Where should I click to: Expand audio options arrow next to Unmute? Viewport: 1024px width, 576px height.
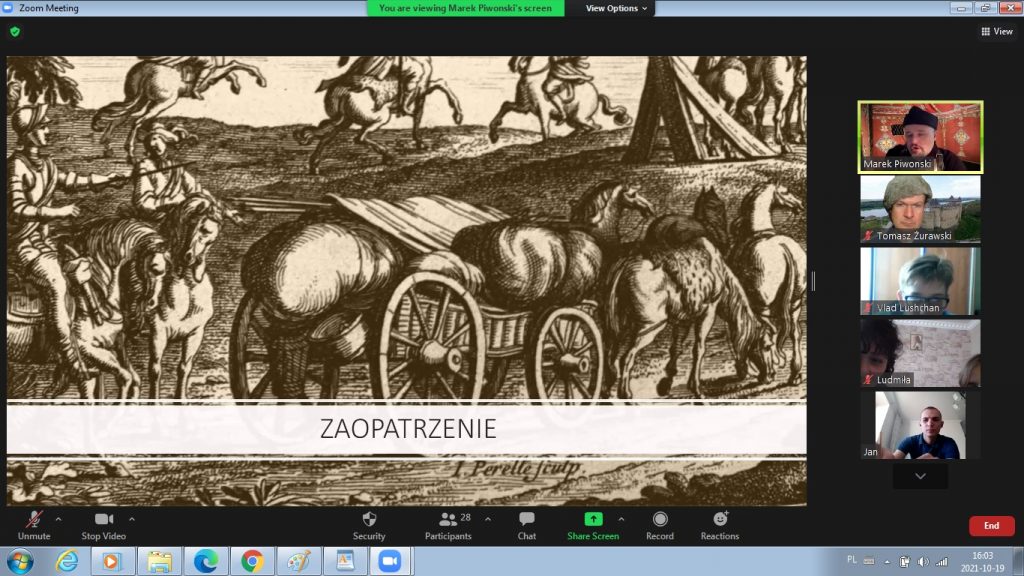[58, 519]
